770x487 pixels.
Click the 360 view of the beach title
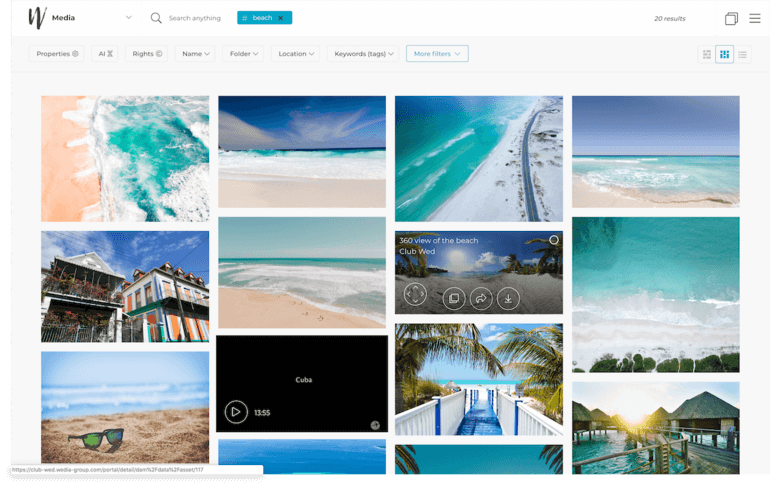(x=439, y=241)
